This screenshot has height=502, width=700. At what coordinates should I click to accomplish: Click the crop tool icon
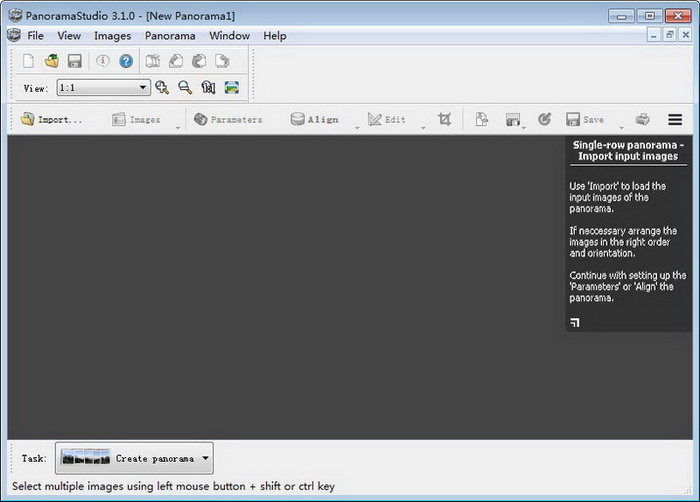tap(444, 119)
